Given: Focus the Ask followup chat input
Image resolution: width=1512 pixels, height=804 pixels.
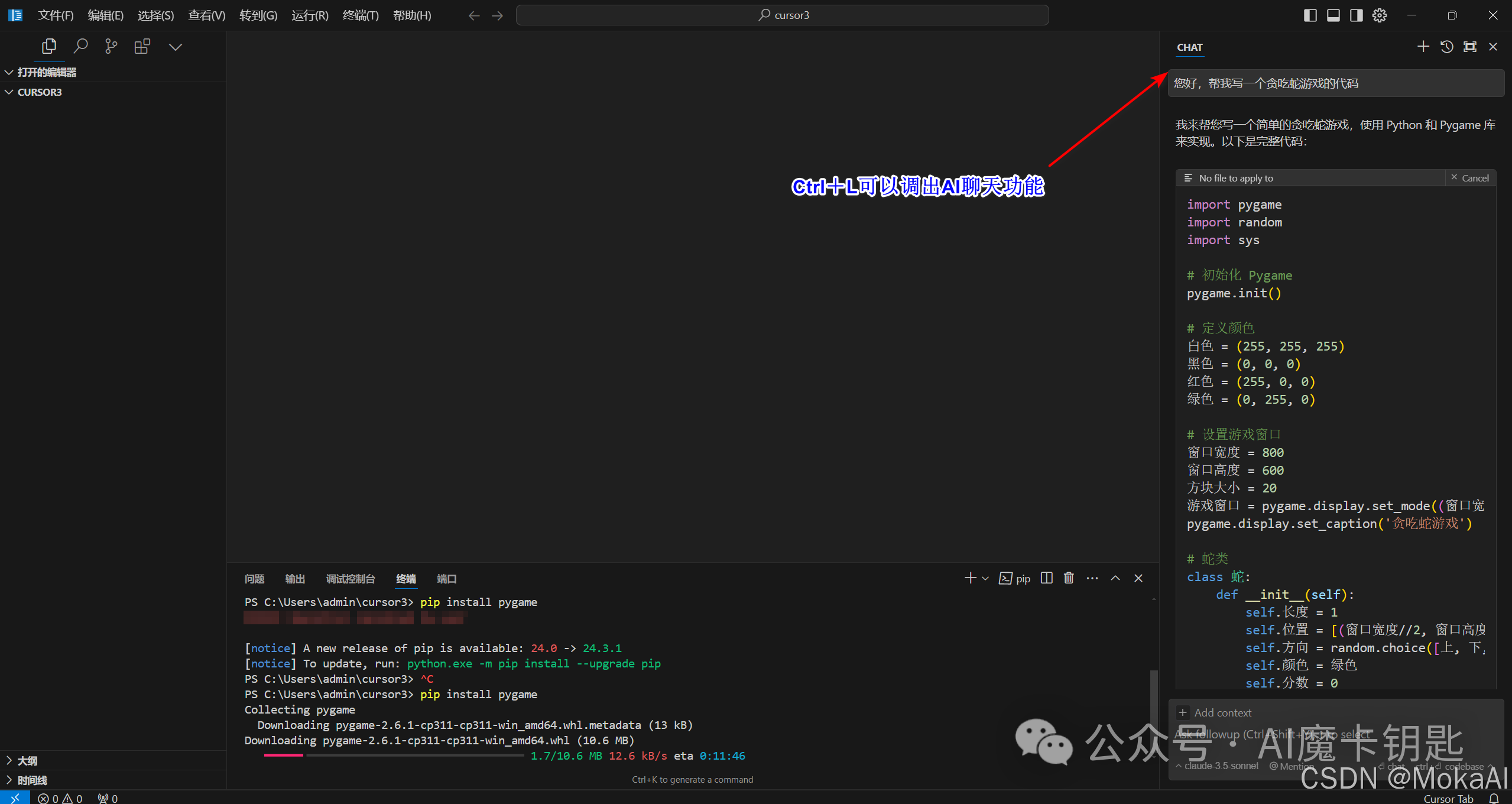Looking at the screenshot, I should point(1336,734).
